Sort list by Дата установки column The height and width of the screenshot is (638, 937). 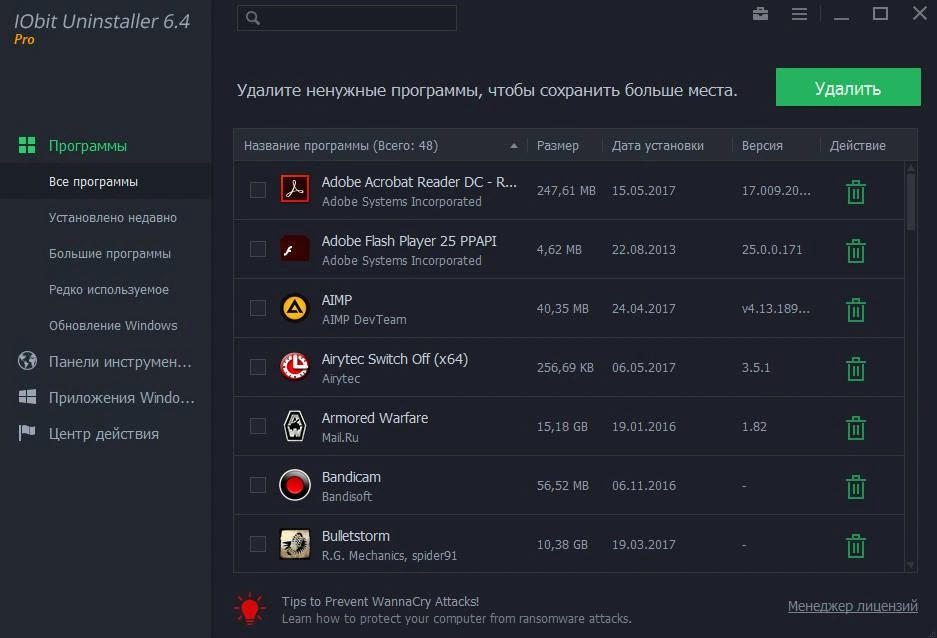pyautogui.click(x=657, y=146)
